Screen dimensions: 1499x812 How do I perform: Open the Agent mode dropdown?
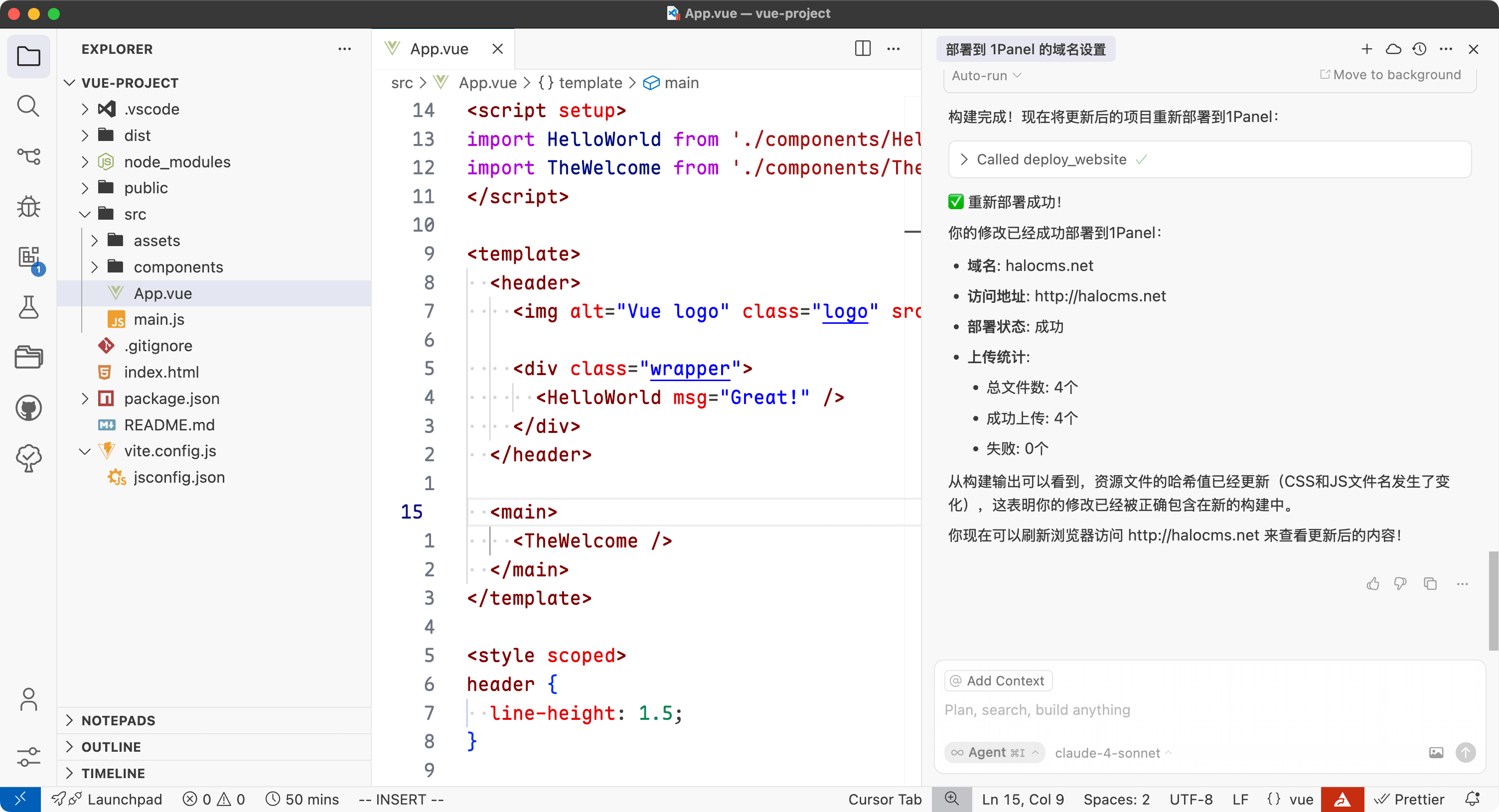(x=994, y=753)
